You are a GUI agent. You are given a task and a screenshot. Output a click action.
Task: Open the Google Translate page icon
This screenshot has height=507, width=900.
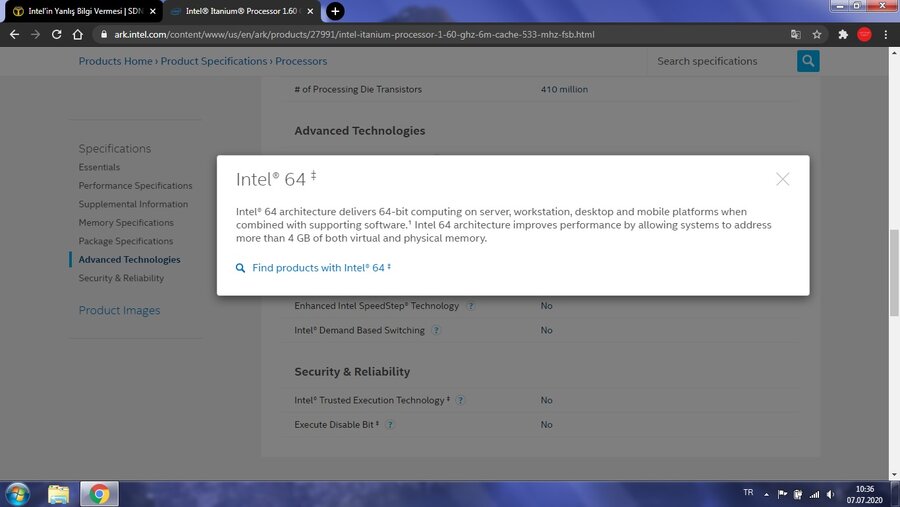point(796,34)
